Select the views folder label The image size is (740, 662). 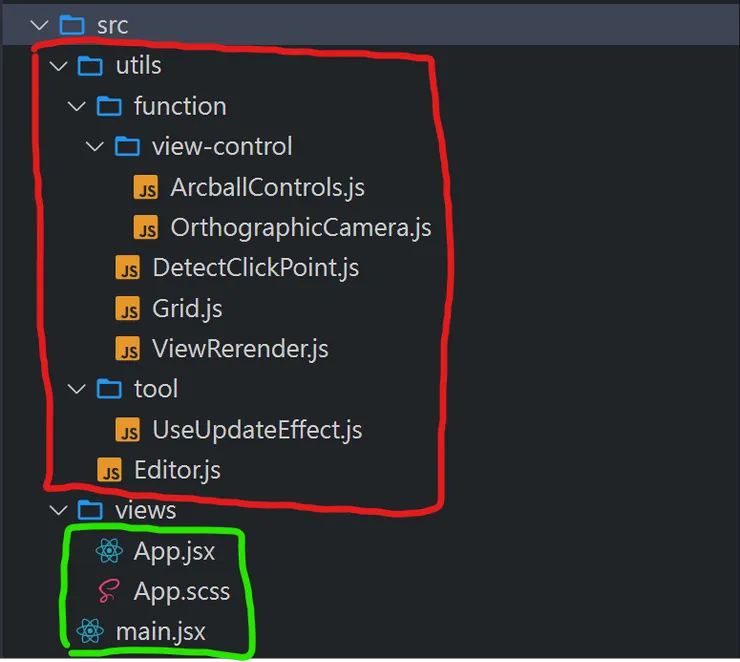(146, 510)
